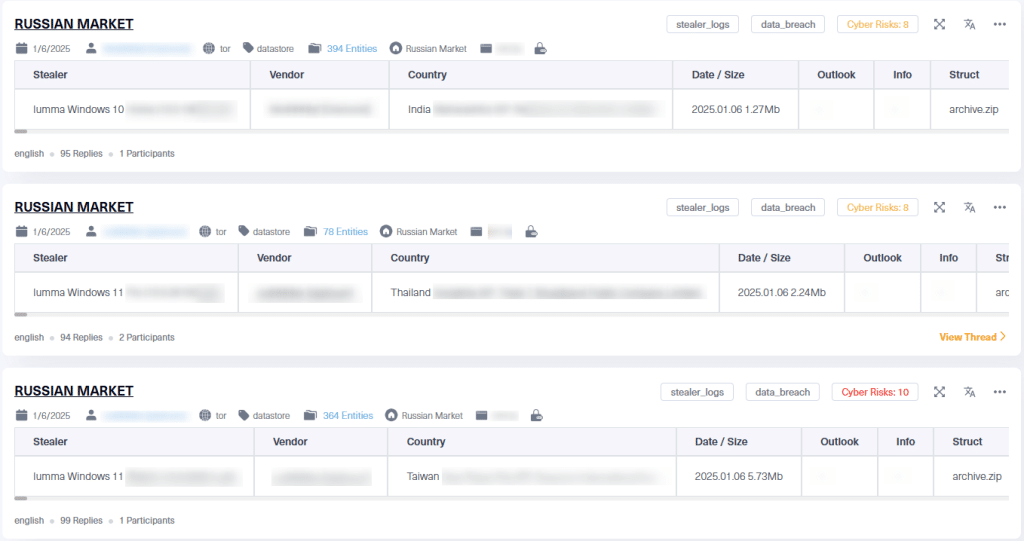Open more options menu on India post
The height and width of the screenshot is (541, 1024).
click(1000, 24)
